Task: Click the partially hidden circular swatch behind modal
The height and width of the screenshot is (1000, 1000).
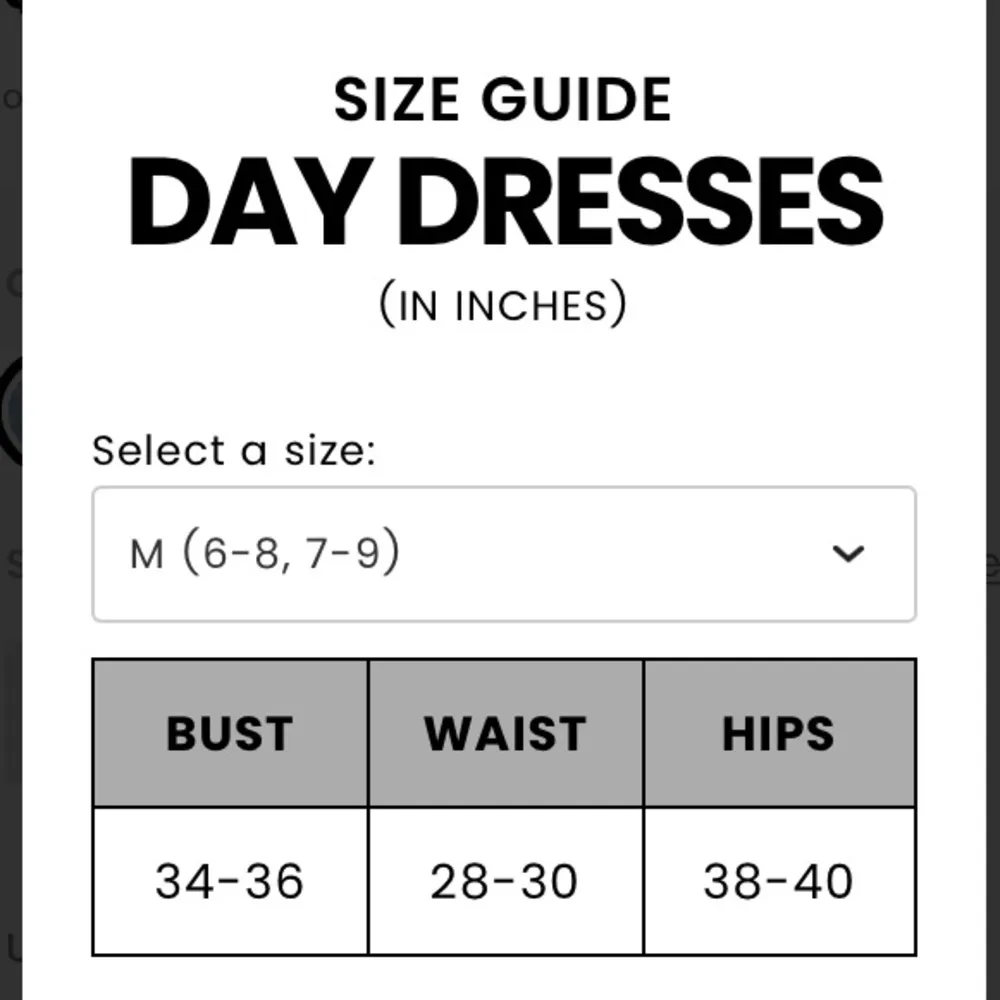Action: tap(10, 412)
